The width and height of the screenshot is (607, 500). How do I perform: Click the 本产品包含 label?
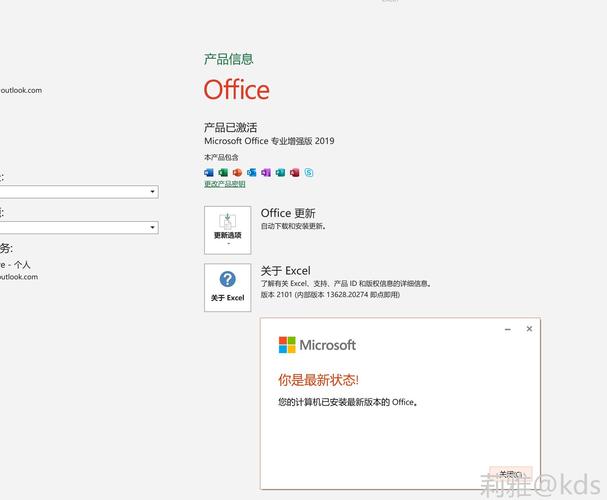click(221, 157)
